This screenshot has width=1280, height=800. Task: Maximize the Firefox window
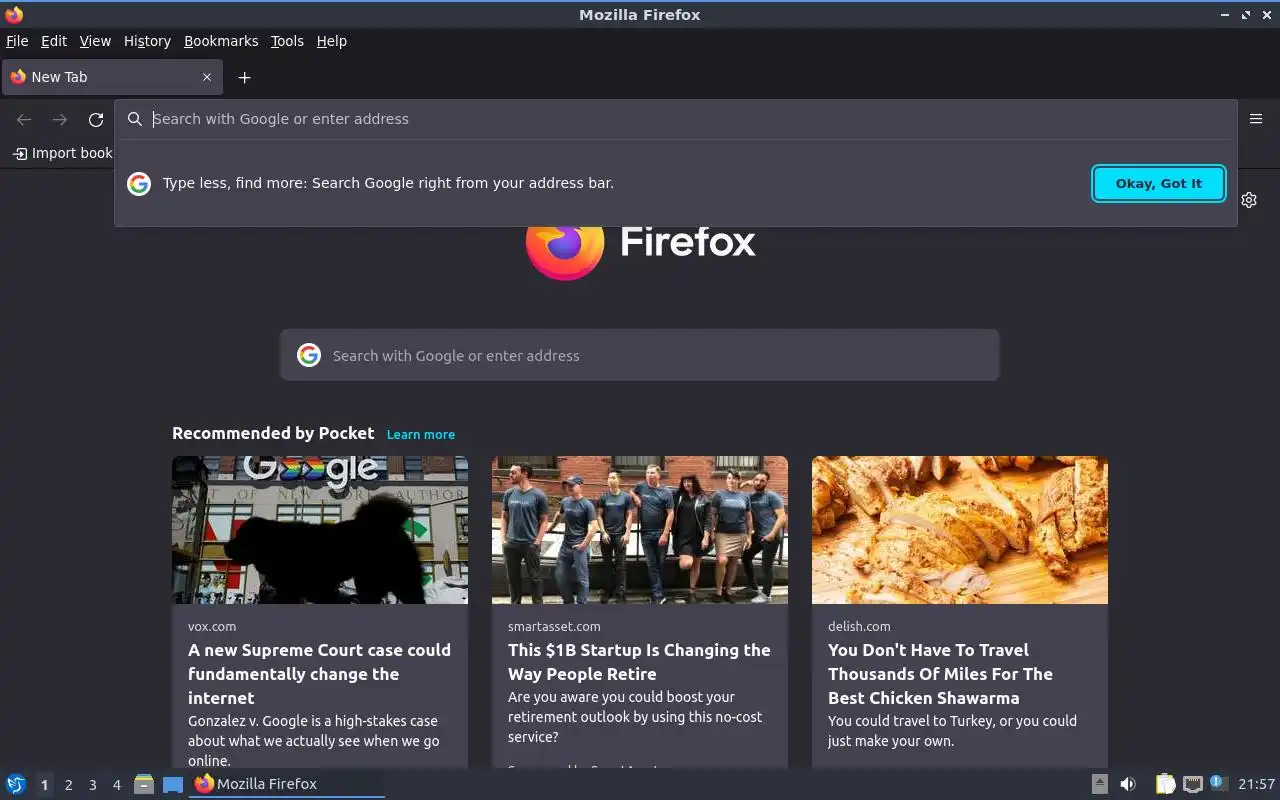(1246, 15)
